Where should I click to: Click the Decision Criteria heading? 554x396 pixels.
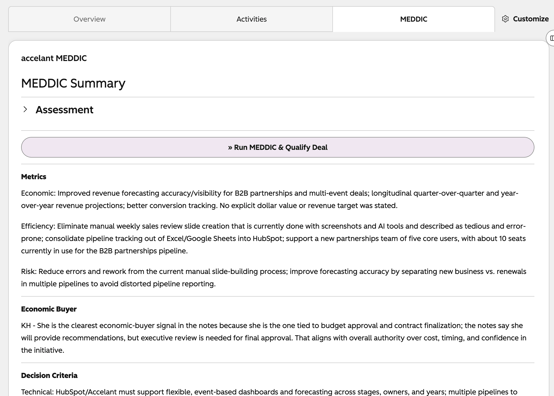(49, 376)
